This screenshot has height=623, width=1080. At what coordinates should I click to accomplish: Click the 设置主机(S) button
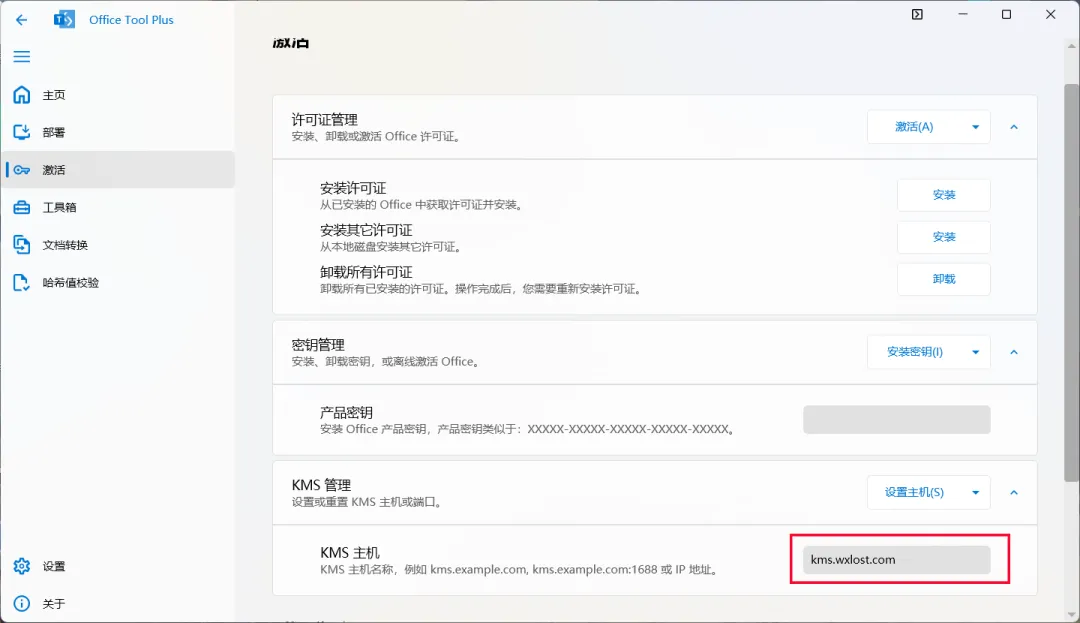[x=914, y=492]
